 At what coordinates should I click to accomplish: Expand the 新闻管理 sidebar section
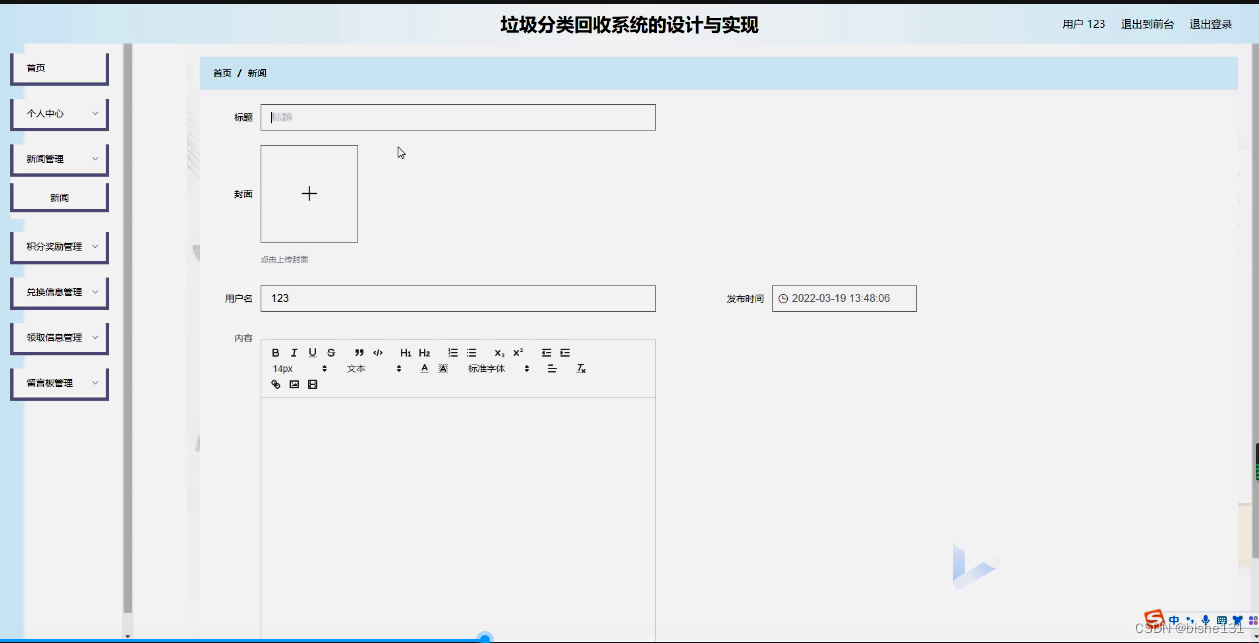(x=58, y=159)
